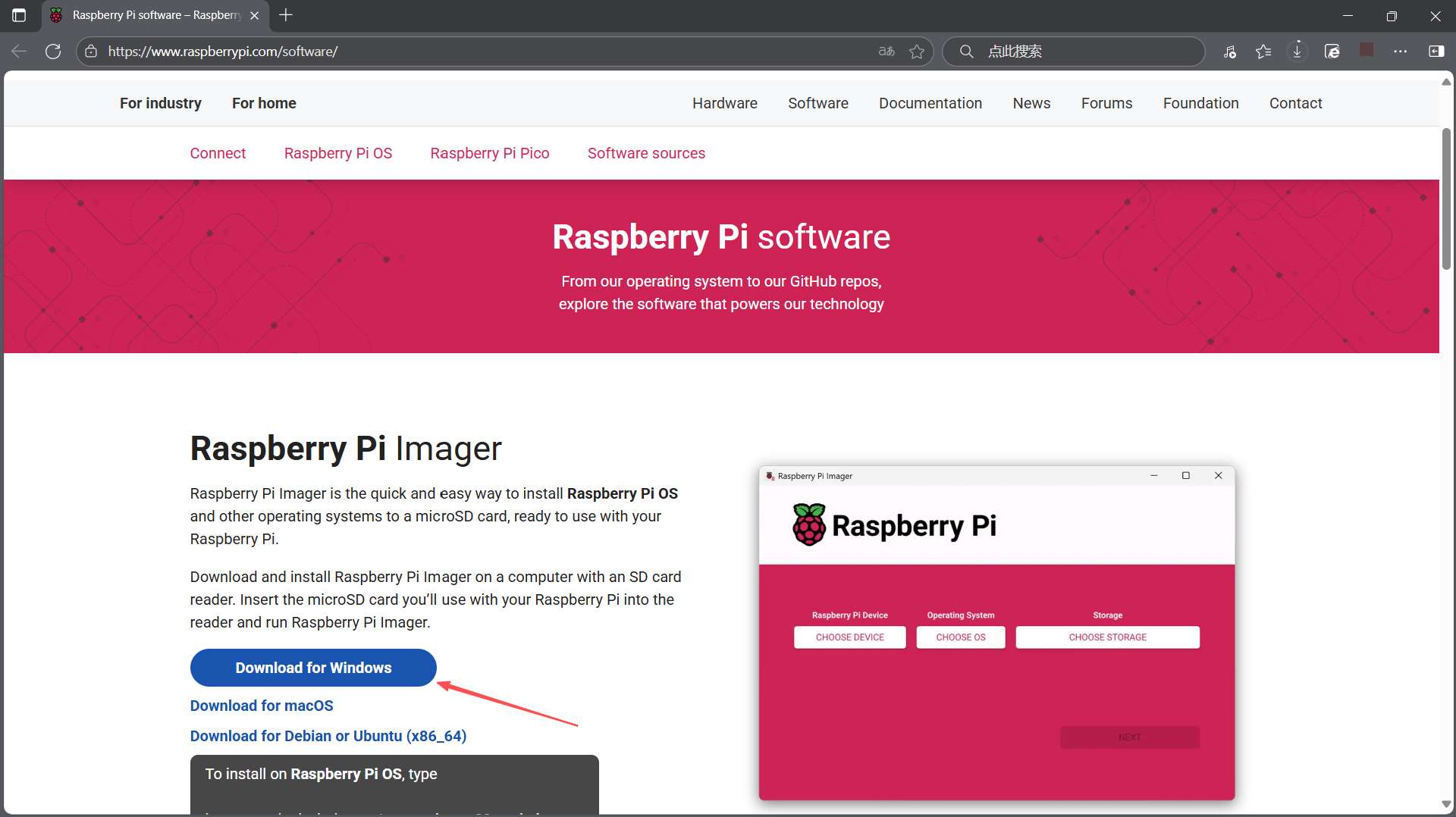
Task: Open the Raspberry Pi Pico link
Action: click(x=490, y=153)
